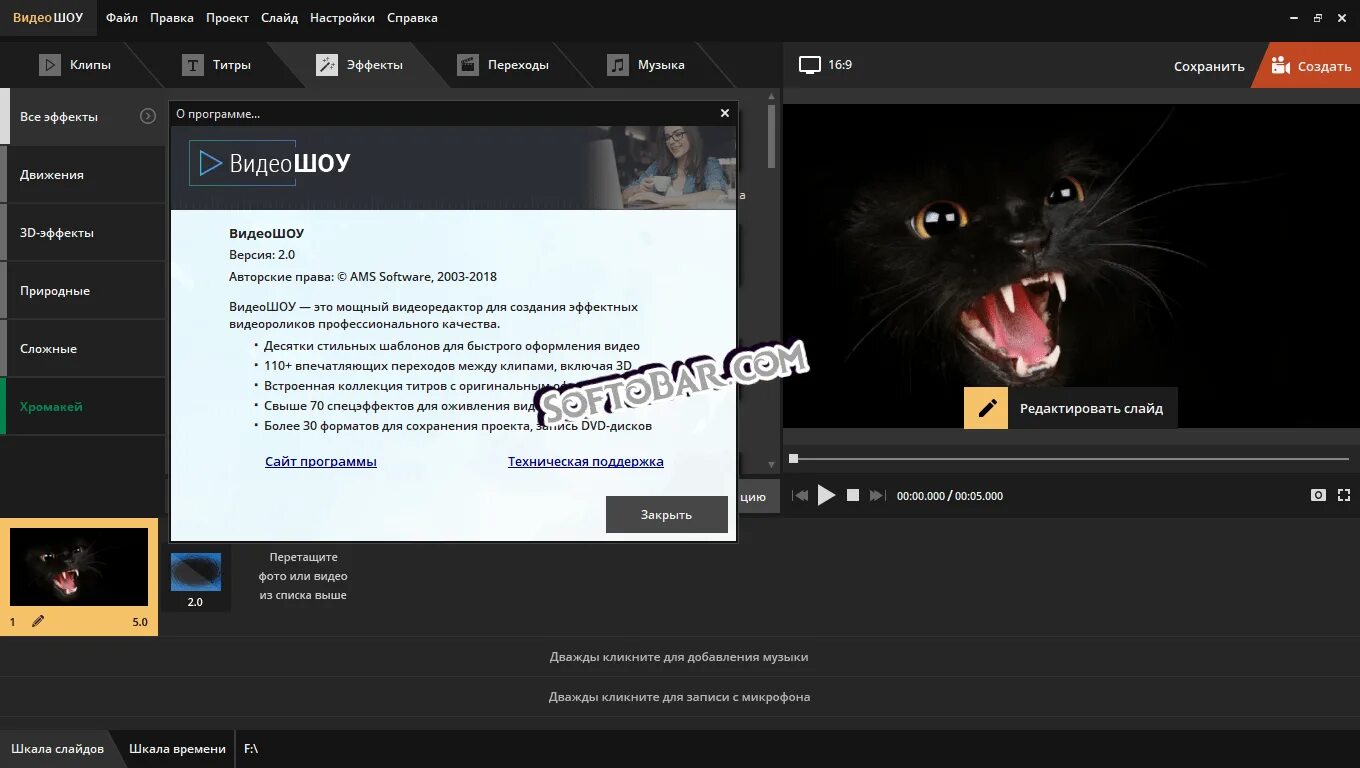
Task: Click the Клипы play icon
Action: tap(50, 65)
